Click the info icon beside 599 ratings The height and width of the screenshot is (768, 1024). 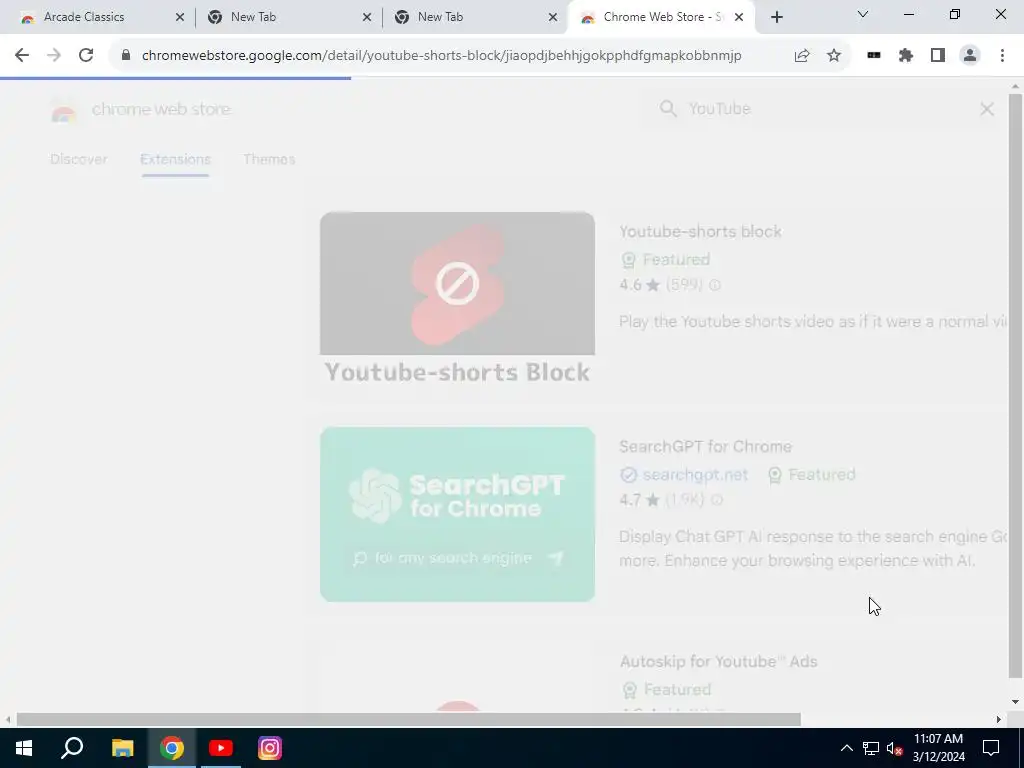(x=715, y=285)
